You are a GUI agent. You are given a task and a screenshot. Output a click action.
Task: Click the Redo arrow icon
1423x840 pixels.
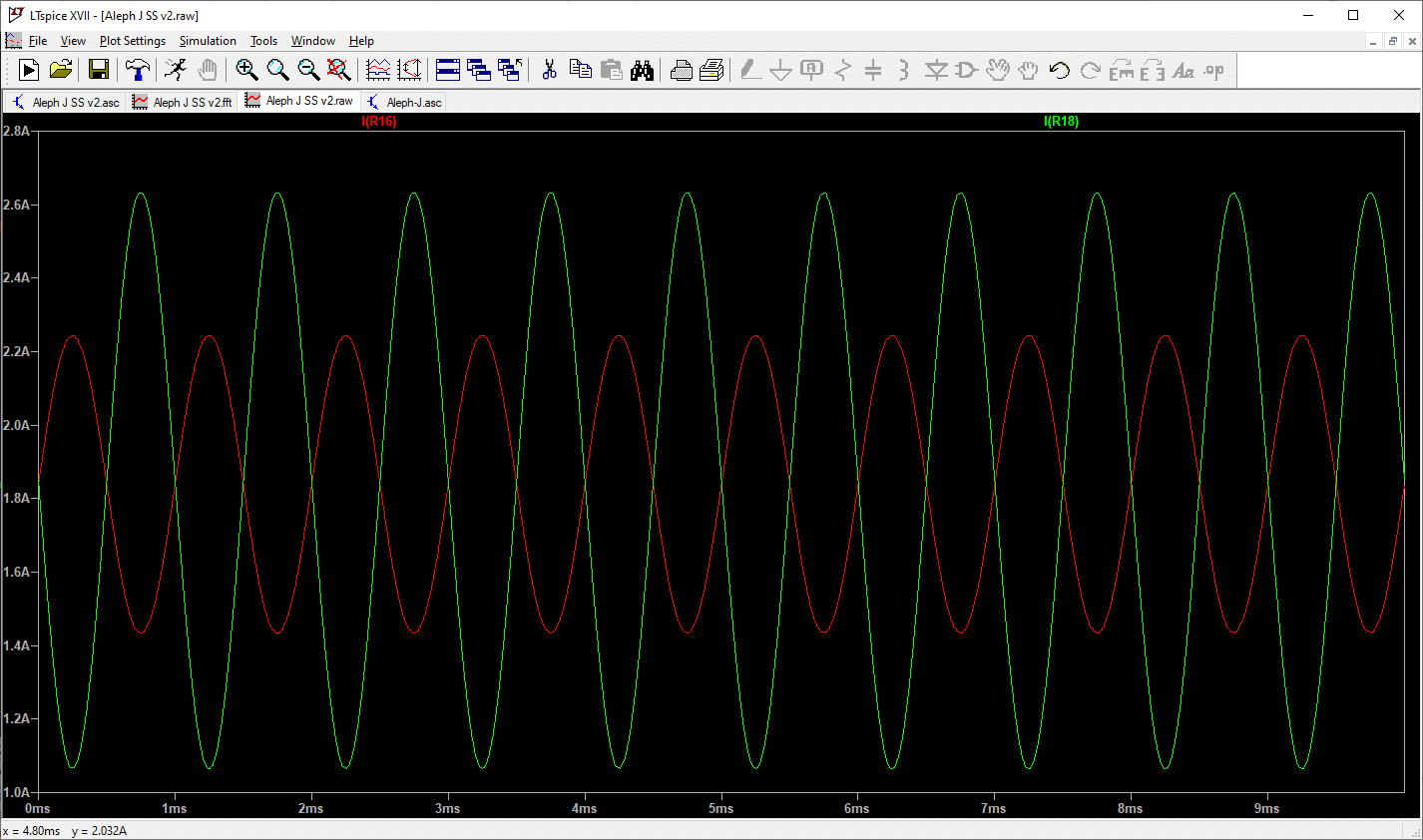[x=1091, y=70]
